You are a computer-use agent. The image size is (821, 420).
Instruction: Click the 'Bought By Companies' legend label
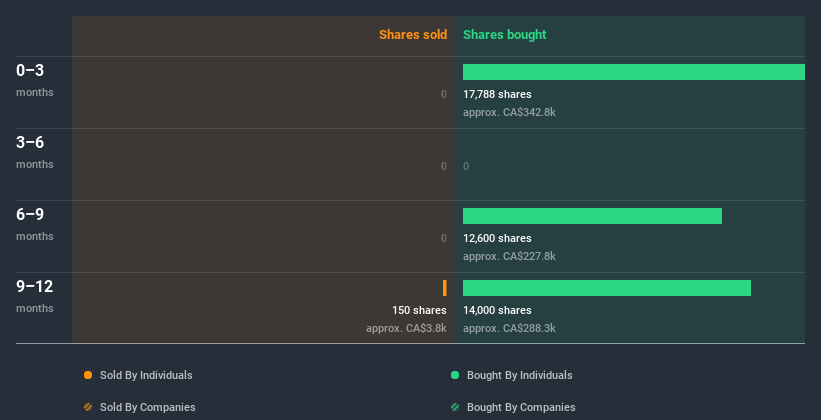tap(521, 407)
